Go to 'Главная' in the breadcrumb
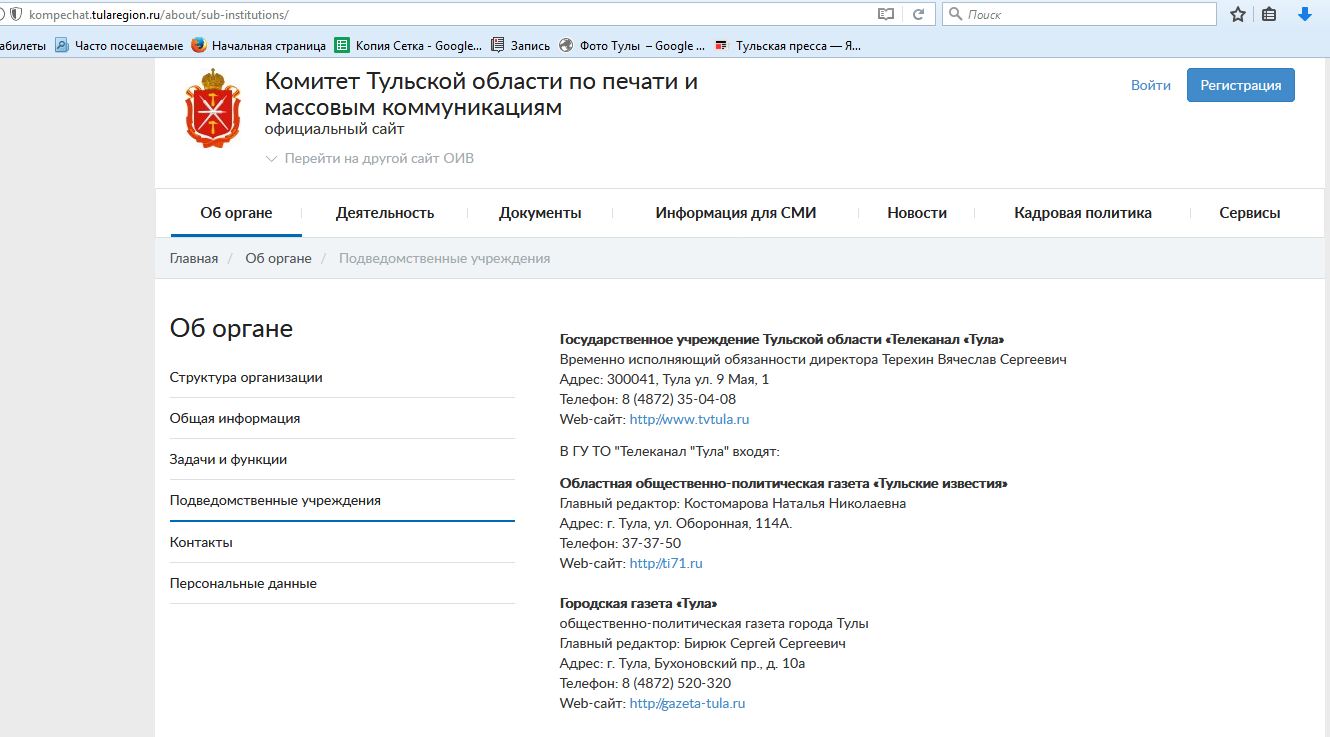This screenshot has width=1330, height=737. (194, 258)
